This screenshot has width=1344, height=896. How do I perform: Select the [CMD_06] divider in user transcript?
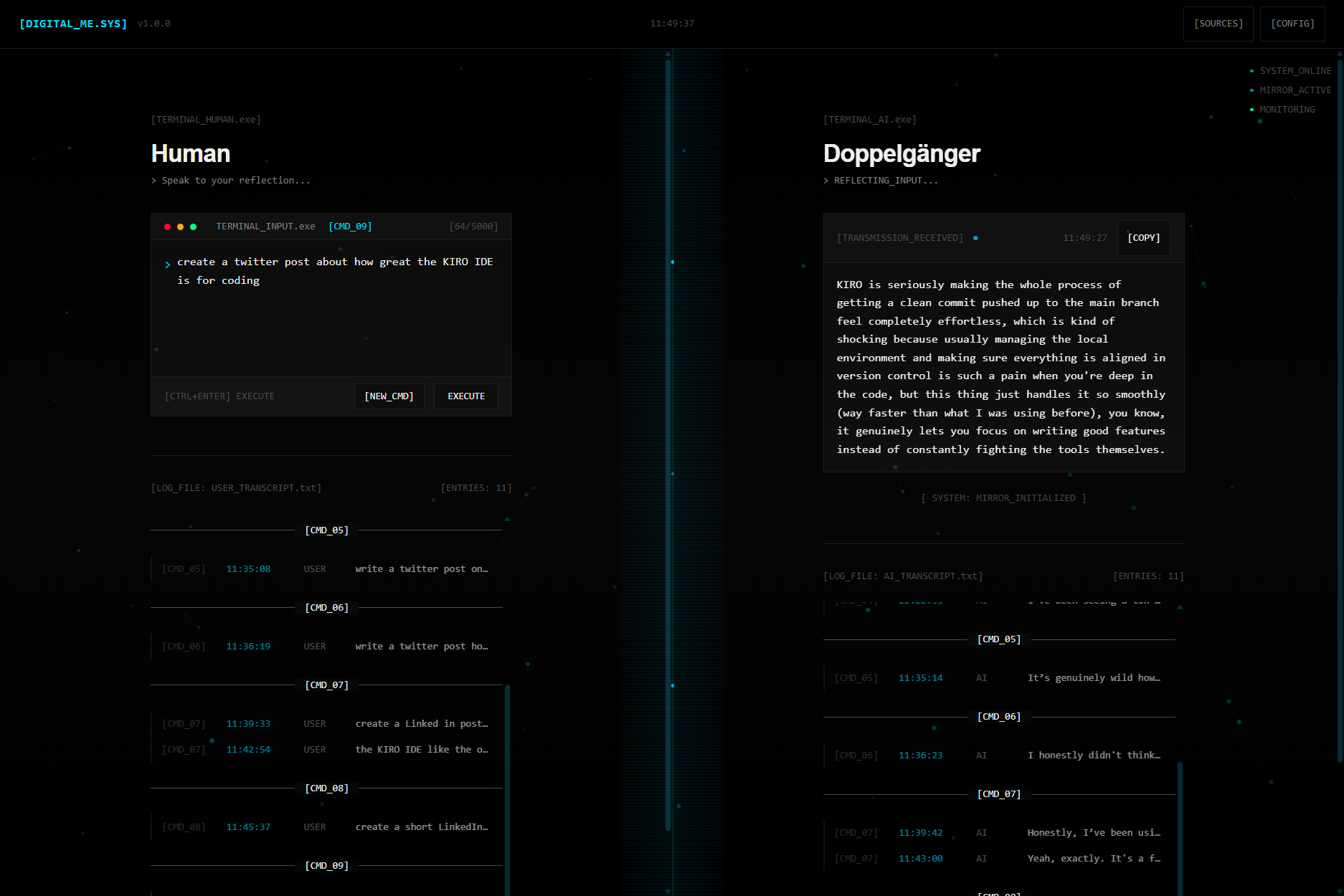coord(327,608)
